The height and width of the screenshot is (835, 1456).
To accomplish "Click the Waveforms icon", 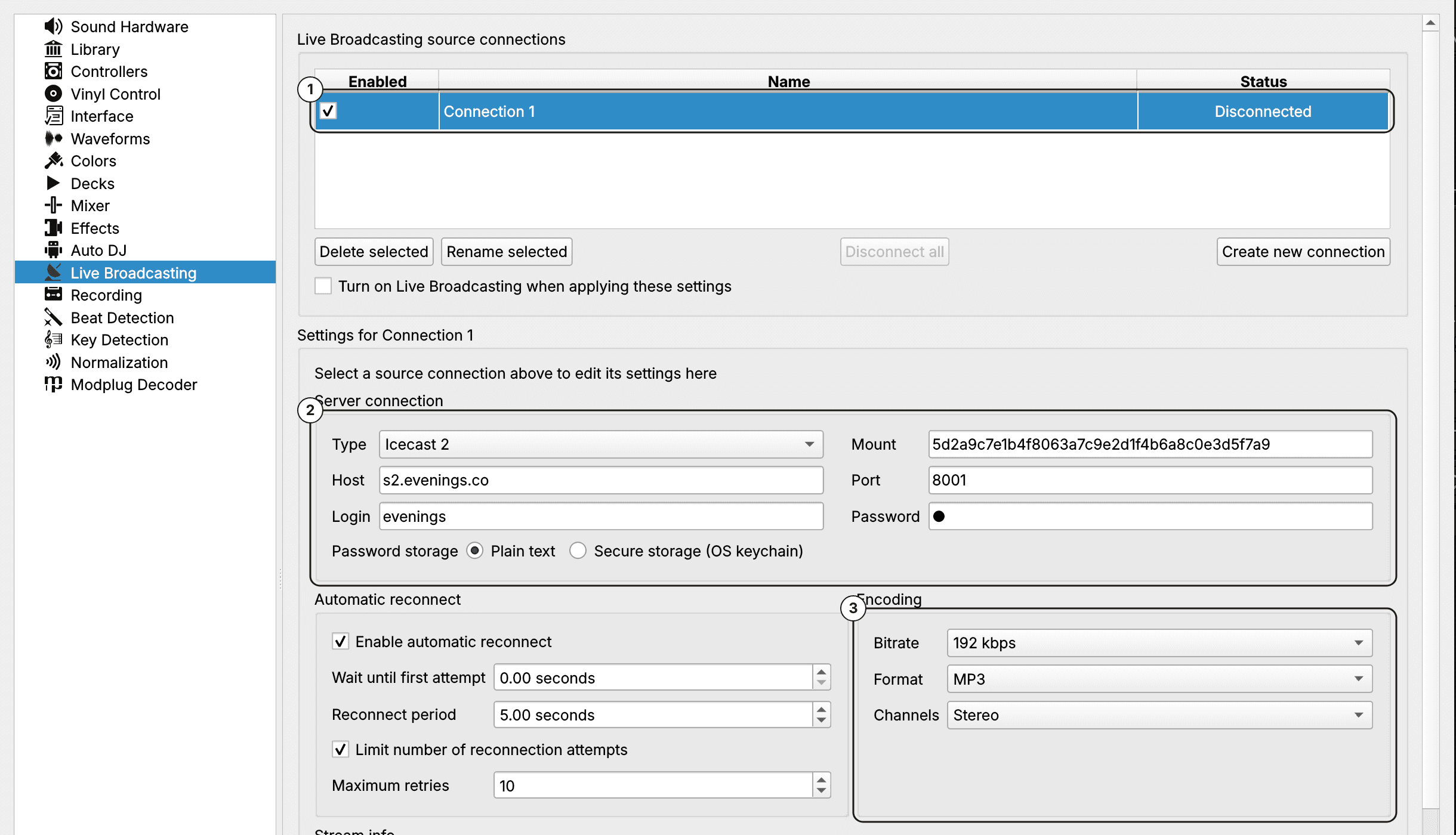I will coord(53,138).
